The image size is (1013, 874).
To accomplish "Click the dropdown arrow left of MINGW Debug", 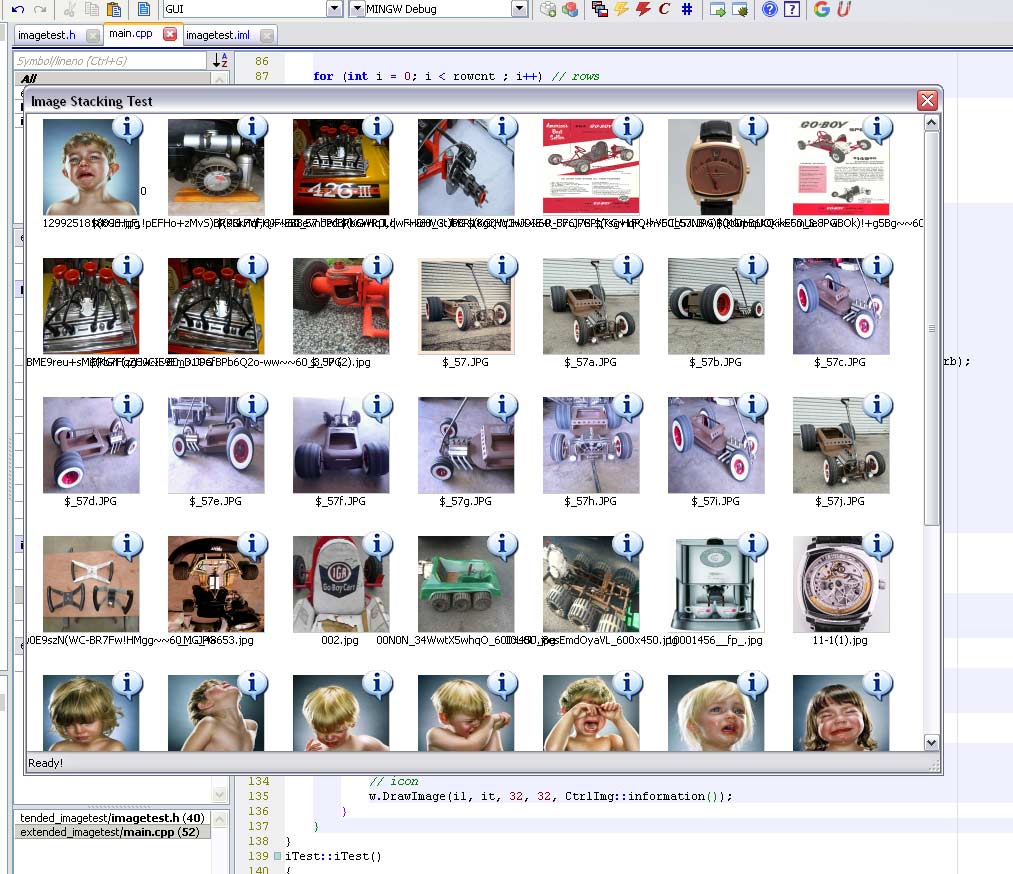I will click(358, 9).
